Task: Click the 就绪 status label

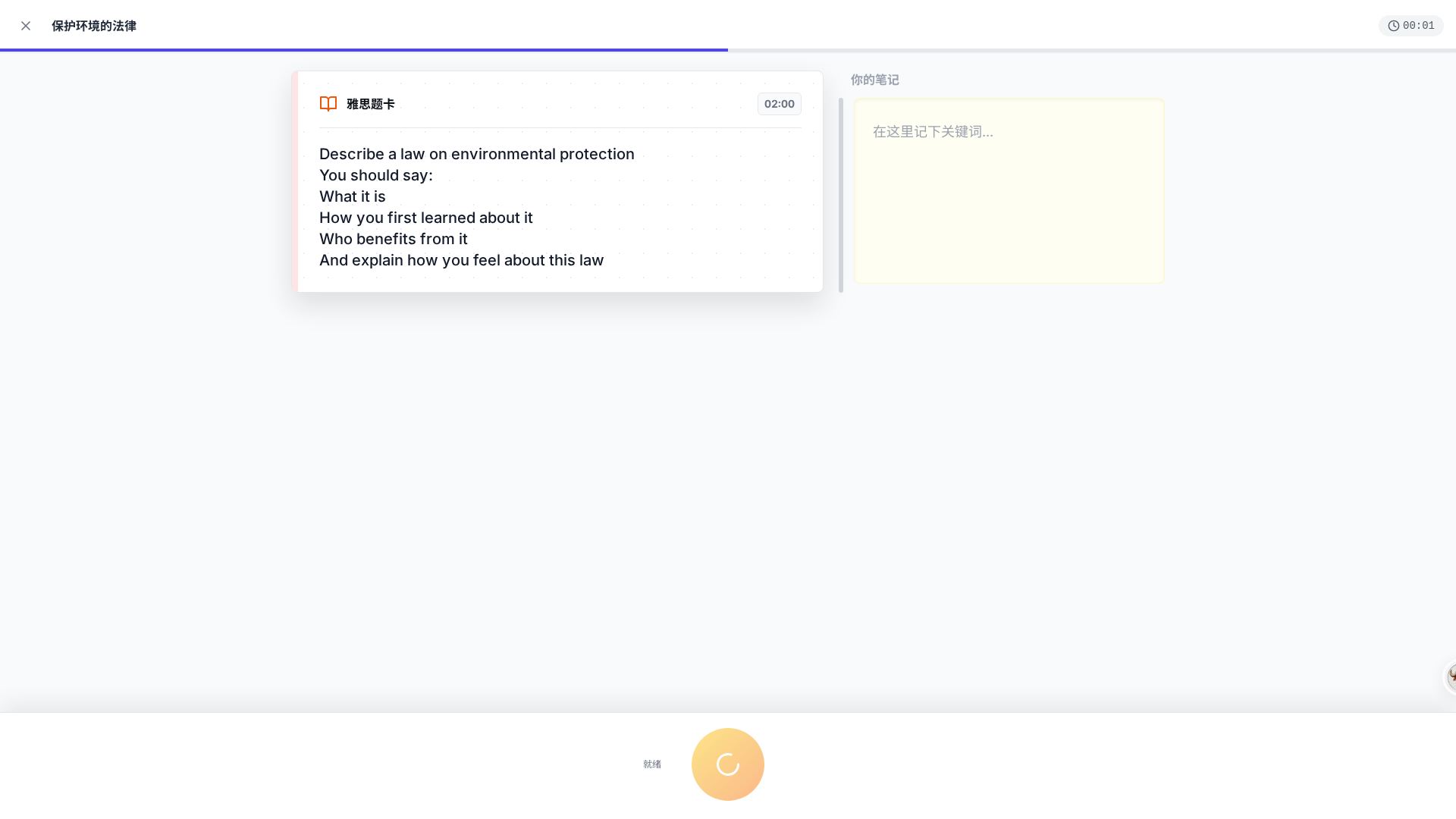Action: [x=652, y=764]
